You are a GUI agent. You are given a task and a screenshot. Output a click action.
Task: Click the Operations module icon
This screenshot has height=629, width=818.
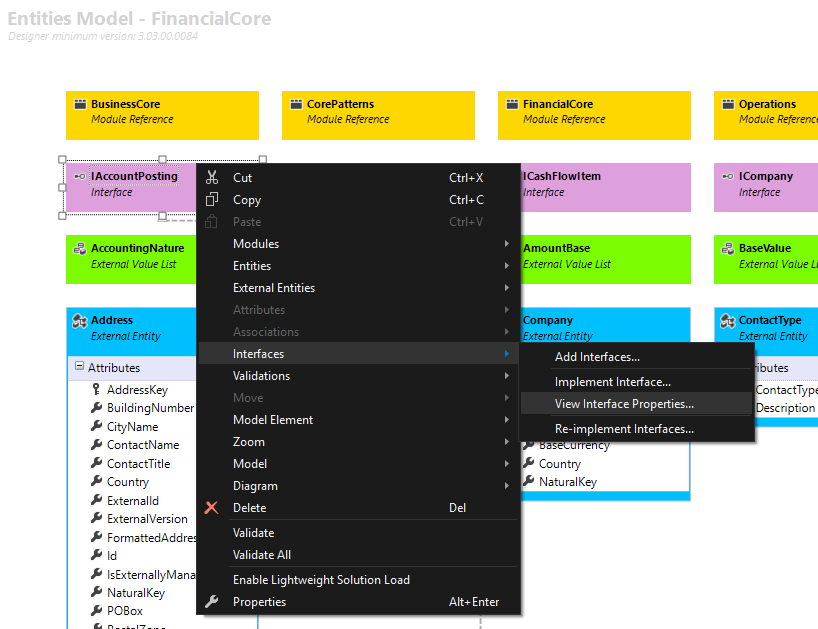coord(728,104)
